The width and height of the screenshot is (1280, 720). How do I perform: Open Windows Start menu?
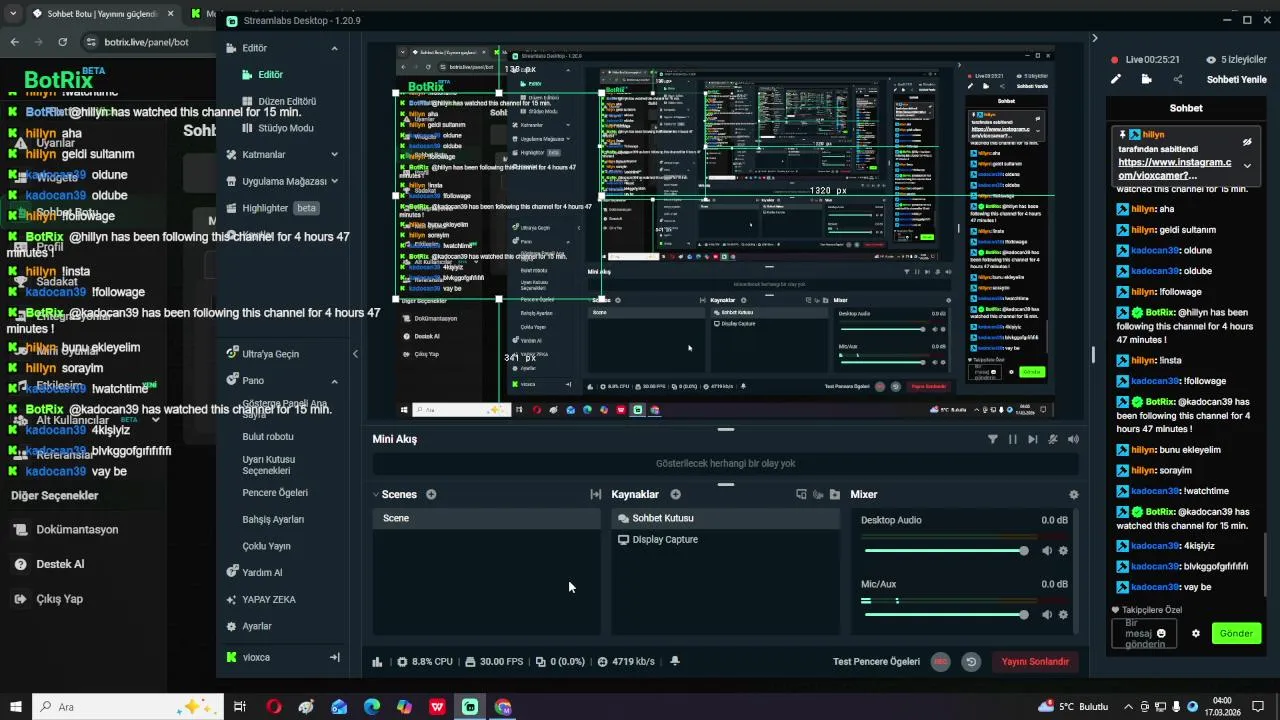pyautogui.click(x=16, y=707)
